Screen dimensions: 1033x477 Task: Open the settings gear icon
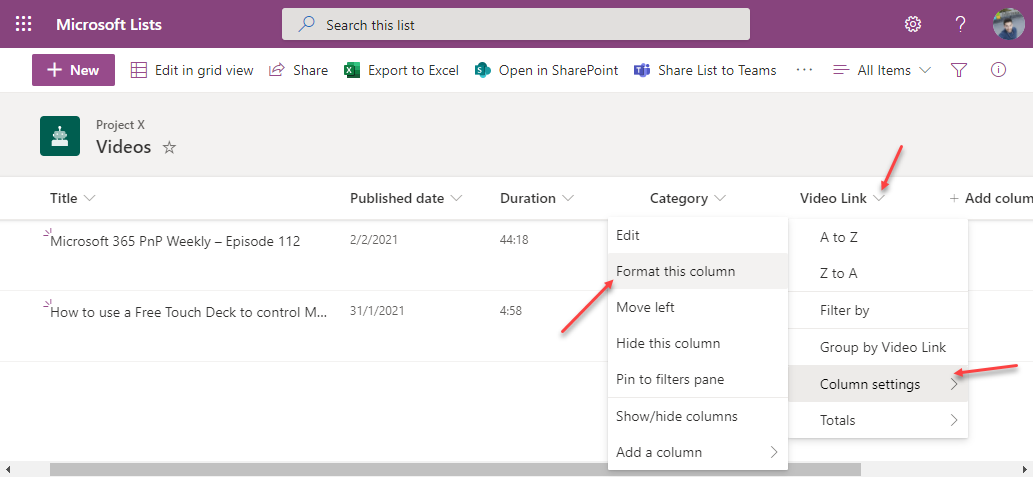(x=912, y=24)
